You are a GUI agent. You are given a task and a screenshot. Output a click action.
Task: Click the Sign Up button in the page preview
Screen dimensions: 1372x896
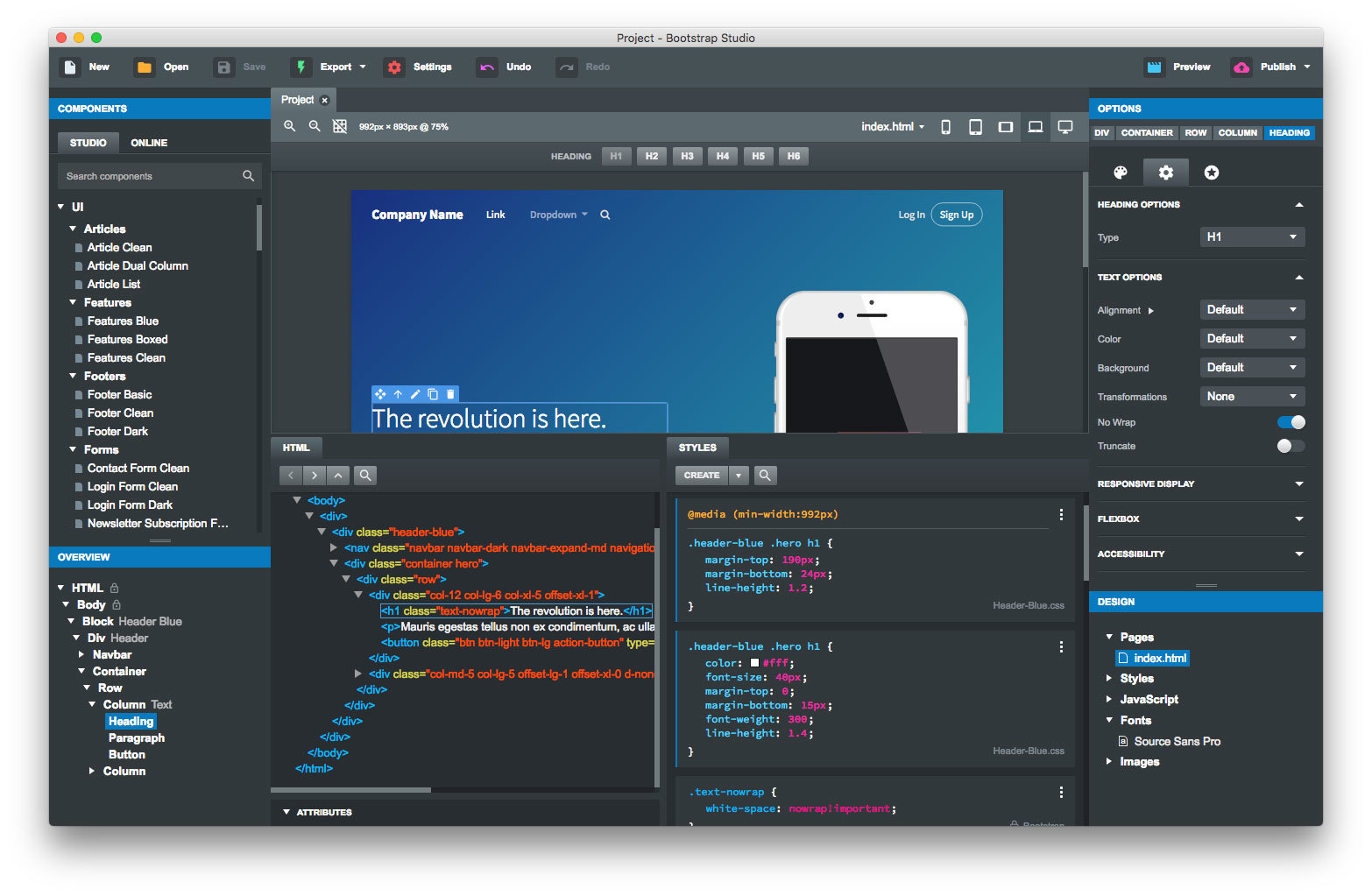point(956,215)
